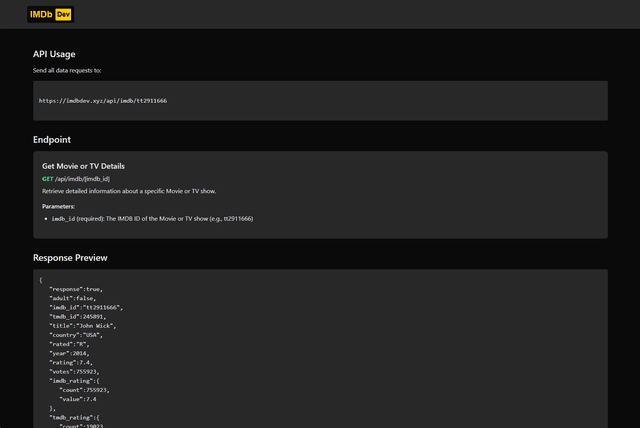Click the green GET method badge
This screenshot has width=640, height=428.
[x=47, y=177]
